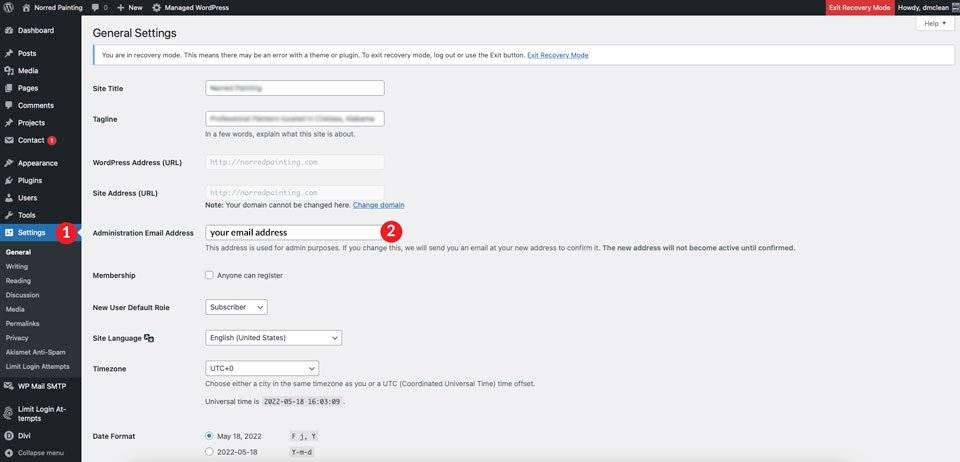Click the Collapse menu arrow icon
The width and height of the screenshot is (960, 462).
(x=9, y=453)
